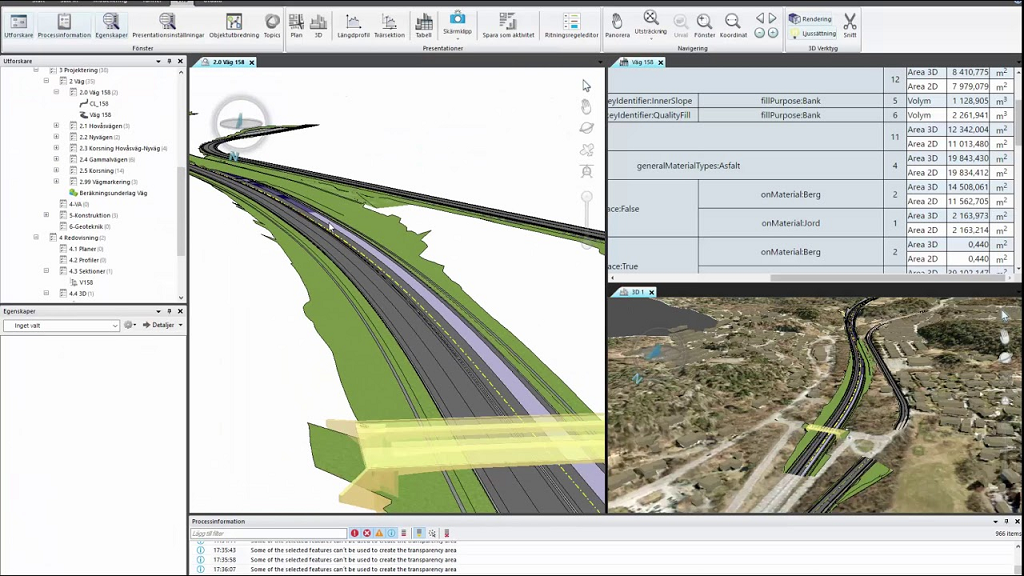Toggle Rendering in 3D Verktyg
This screenshot has width=1024, height=576.
pyautogui.click(x=810, y=18)
